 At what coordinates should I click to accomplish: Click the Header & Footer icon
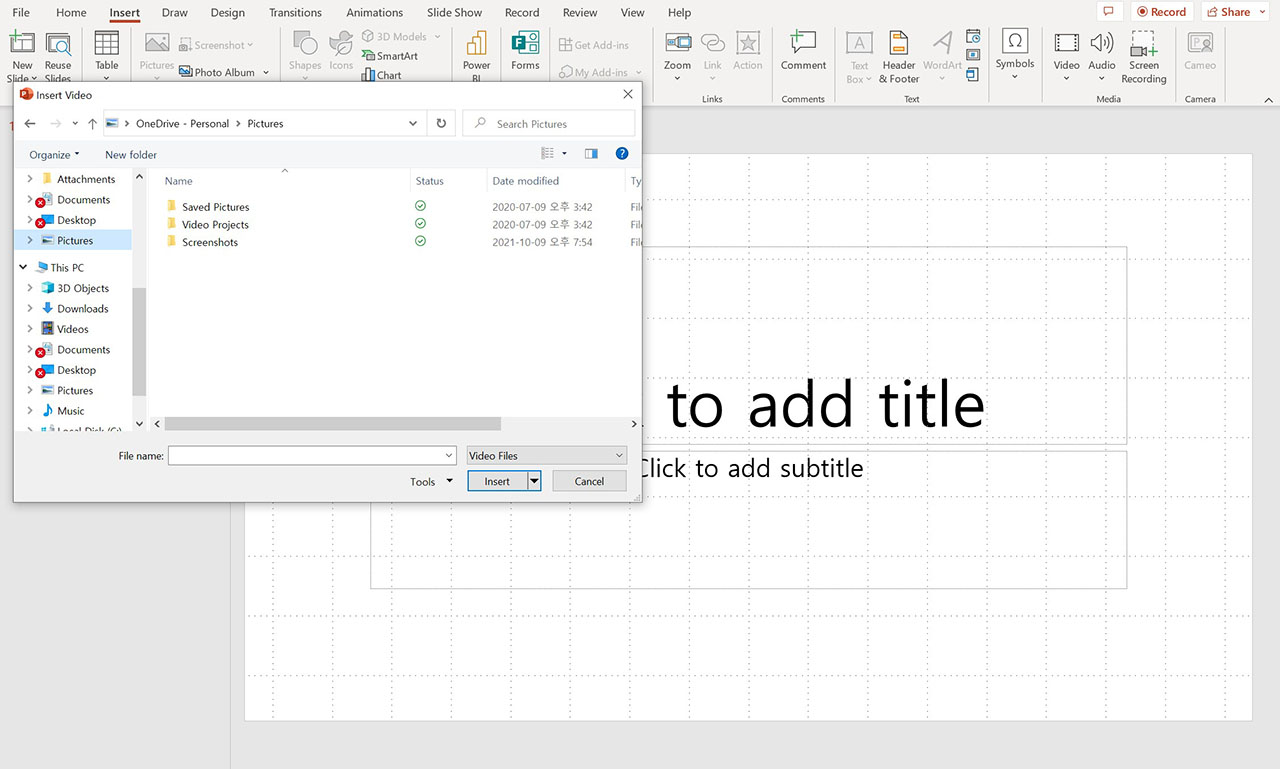pyautogui.click(x=899, y=43)
